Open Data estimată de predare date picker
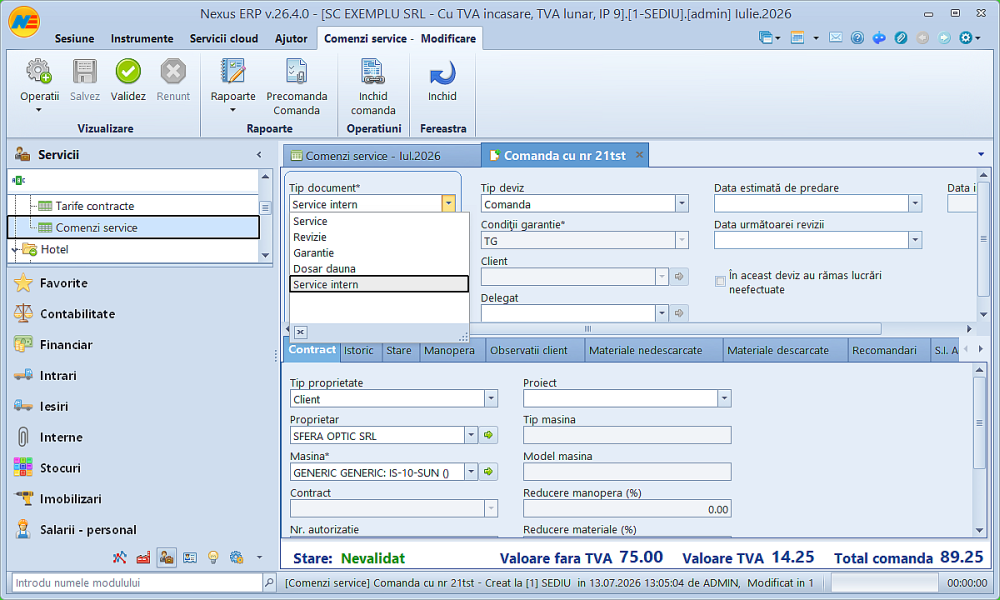The height and width of the screenshot is (600, 1000). [x=915, y=203]
